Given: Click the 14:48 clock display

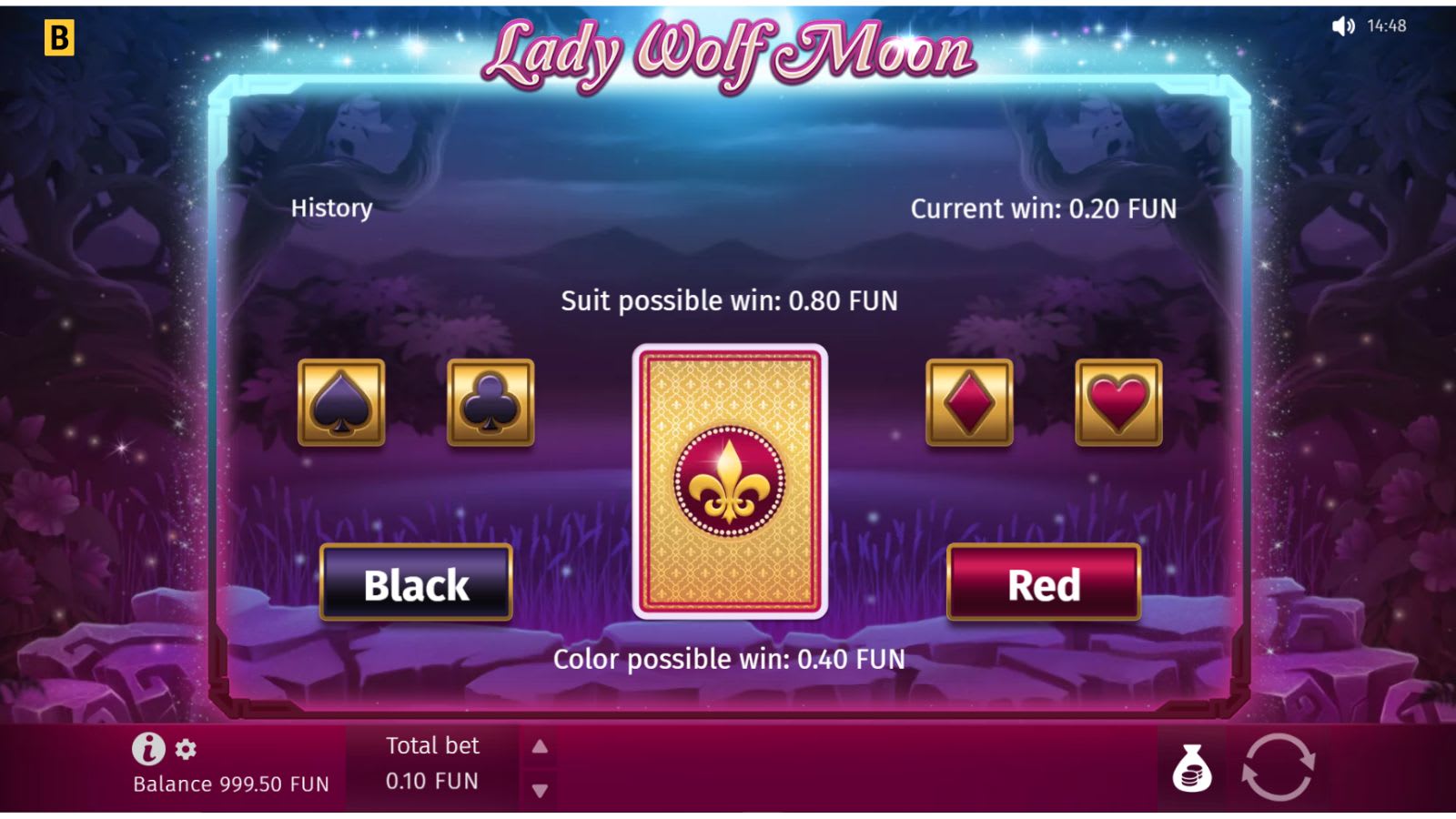Looking at the screenshot, I should tap(1386, 26).
